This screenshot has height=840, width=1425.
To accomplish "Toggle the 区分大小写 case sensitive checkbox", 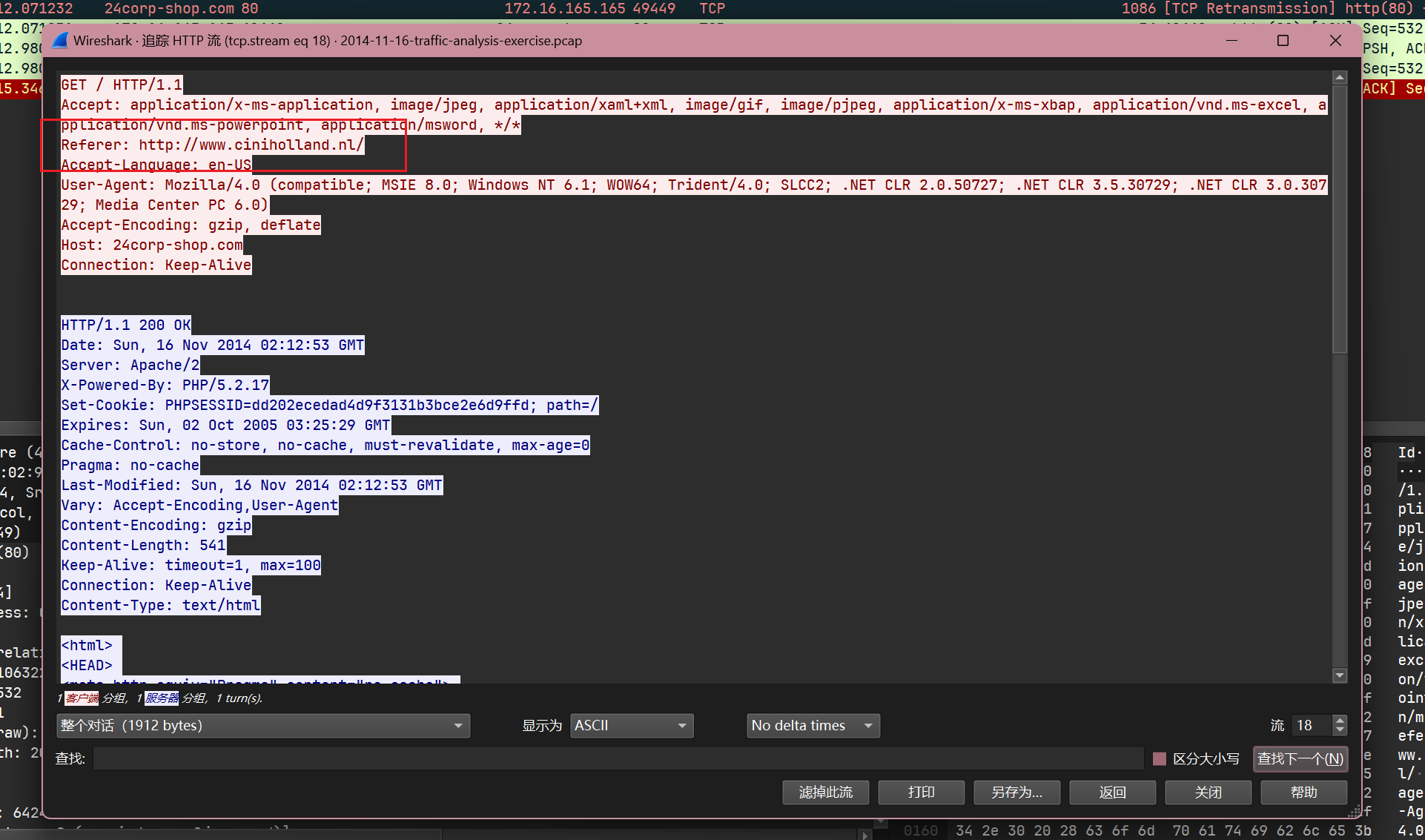I will (x=1160, y=758).
